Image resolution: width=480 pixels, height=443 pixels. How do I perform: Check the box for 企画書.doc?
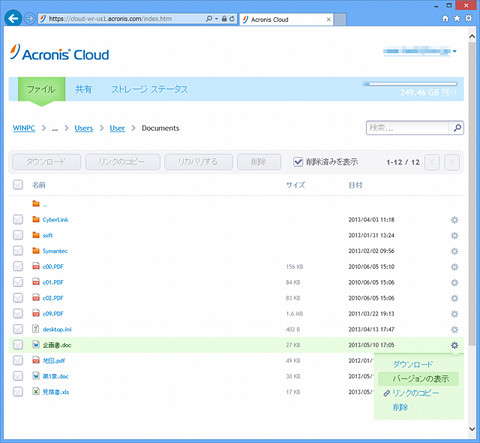point(18,345)
